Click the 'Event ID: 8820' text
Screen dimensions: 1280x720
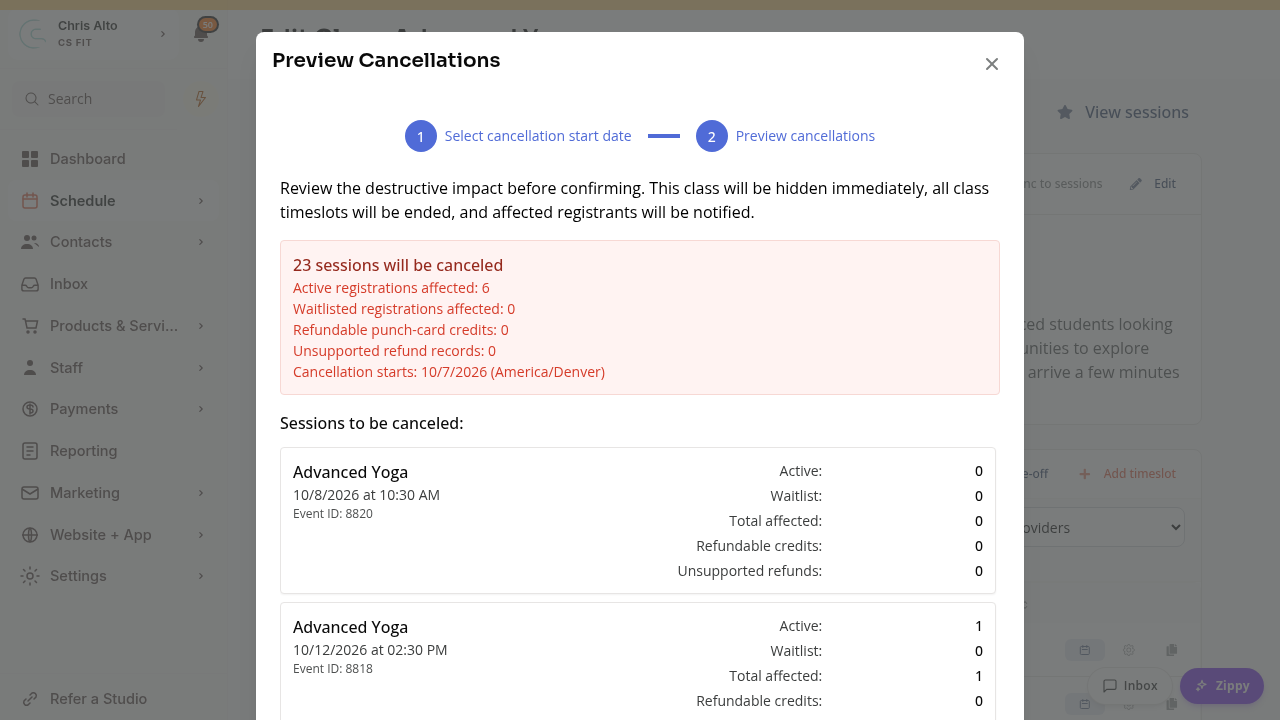click(x=333, y=514)
